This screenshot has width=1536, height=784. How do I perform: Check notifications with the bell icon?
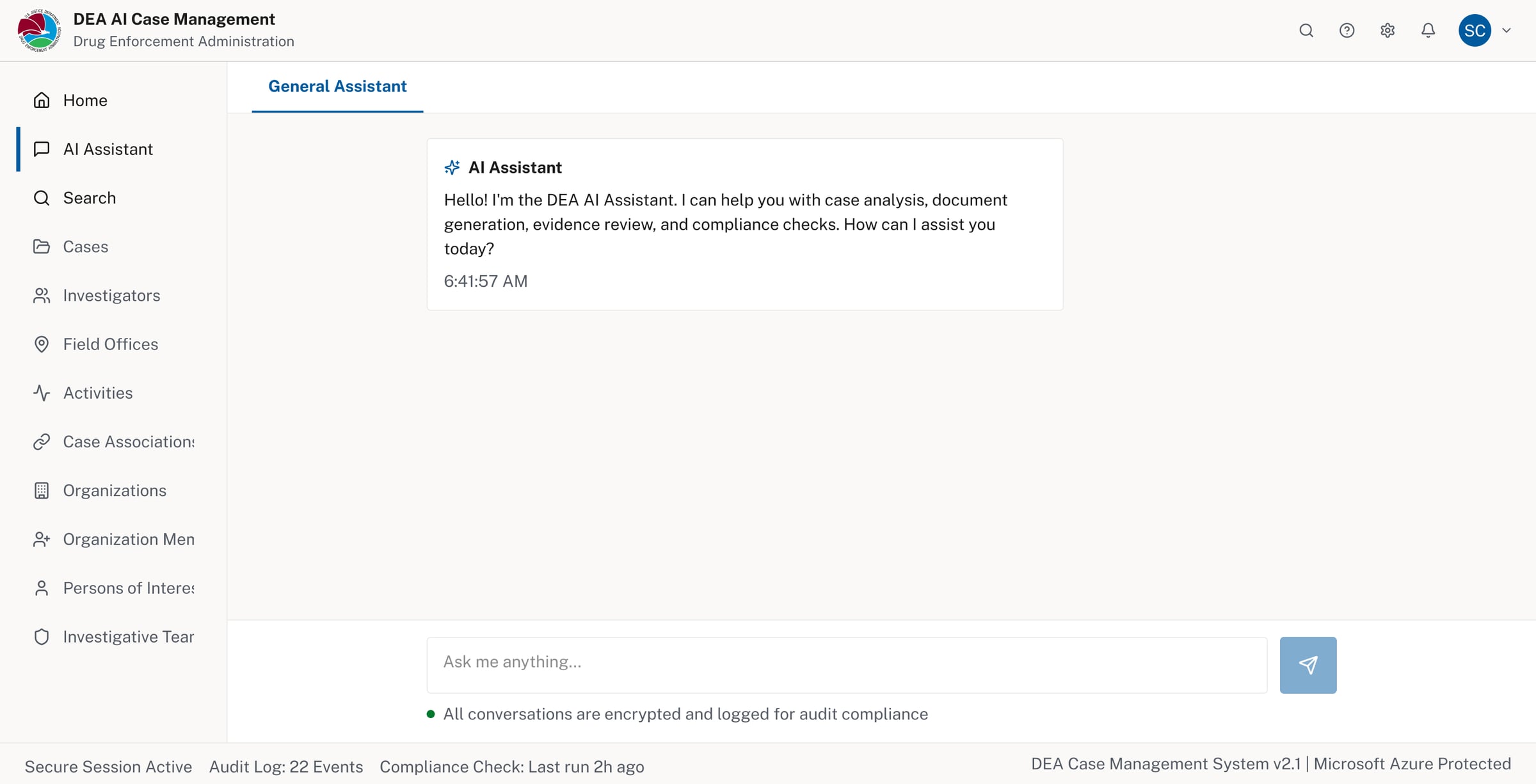click(1427, 30)
